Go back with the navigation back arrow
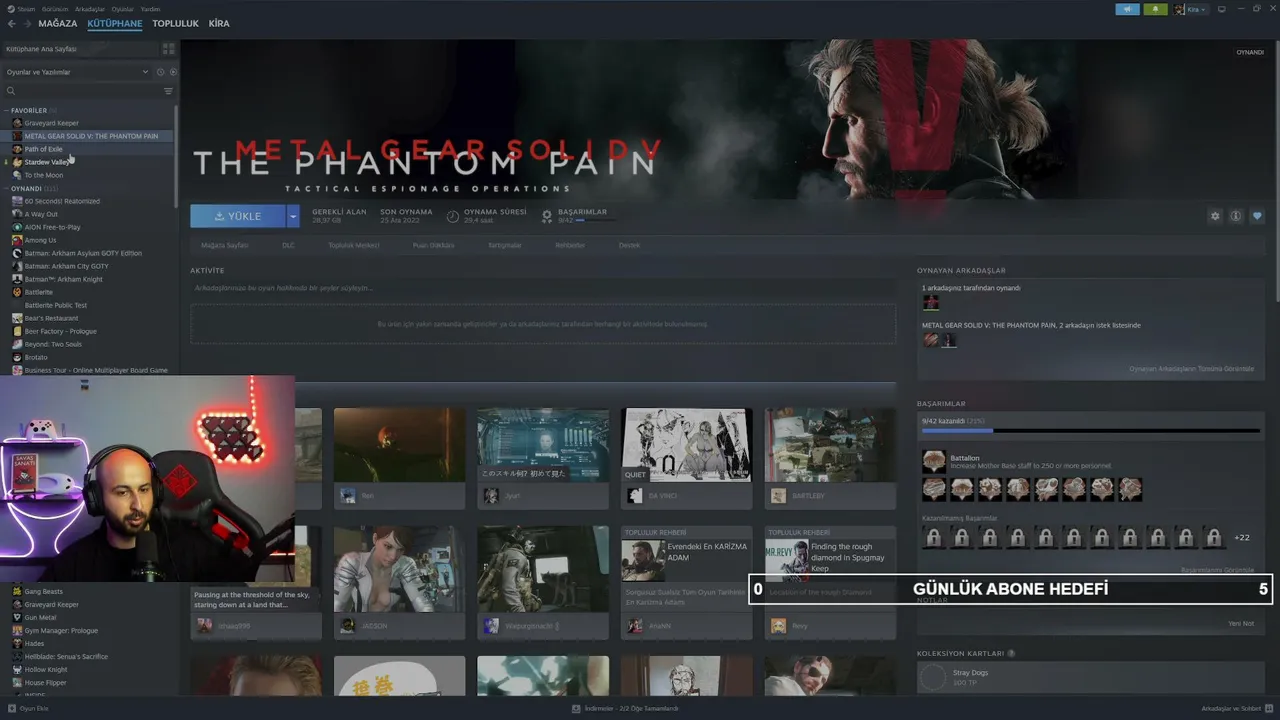 [x=12, y=24]
